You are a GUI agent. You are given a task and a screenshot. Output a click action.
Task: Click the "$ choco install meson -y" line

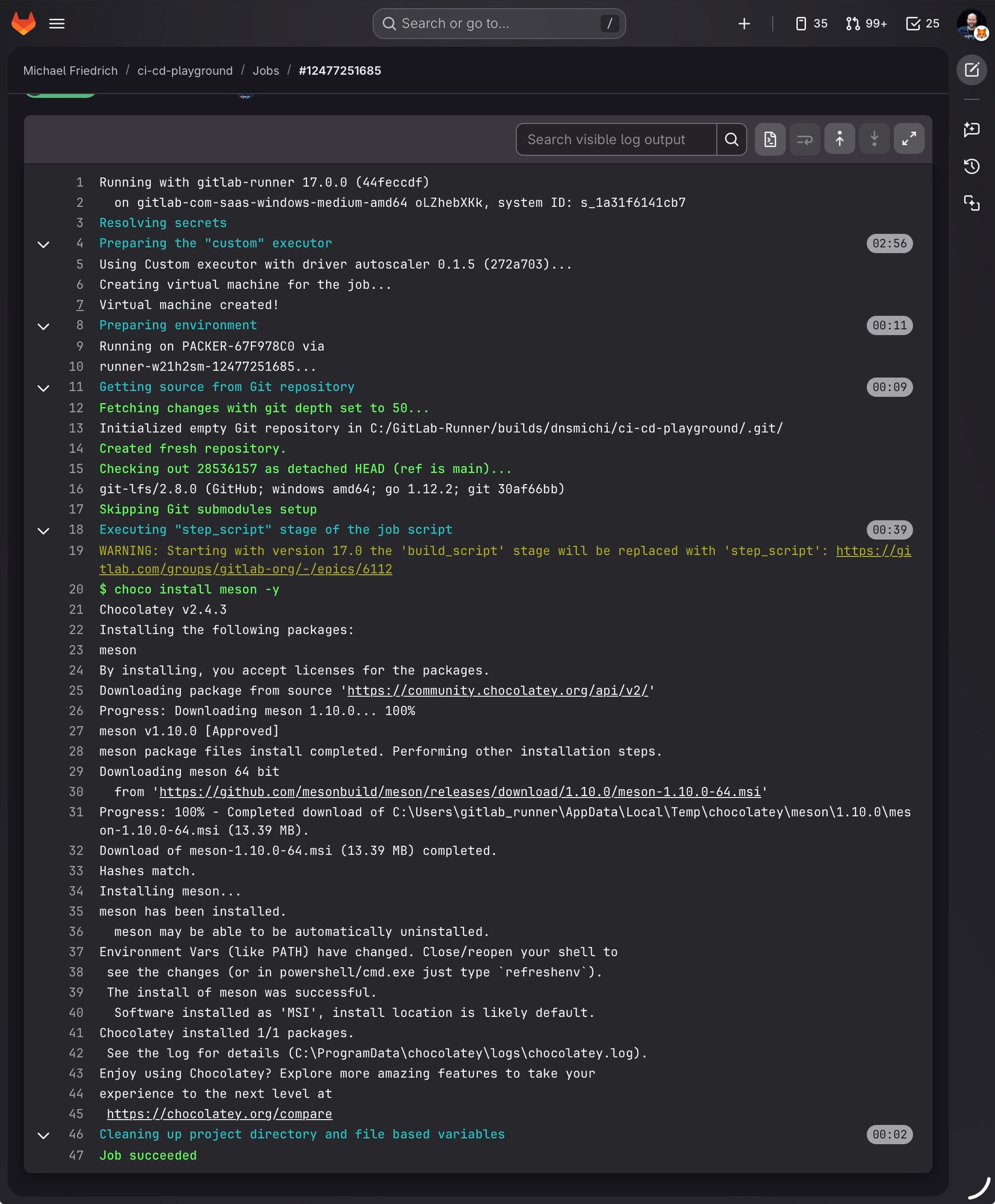(189, 589)
